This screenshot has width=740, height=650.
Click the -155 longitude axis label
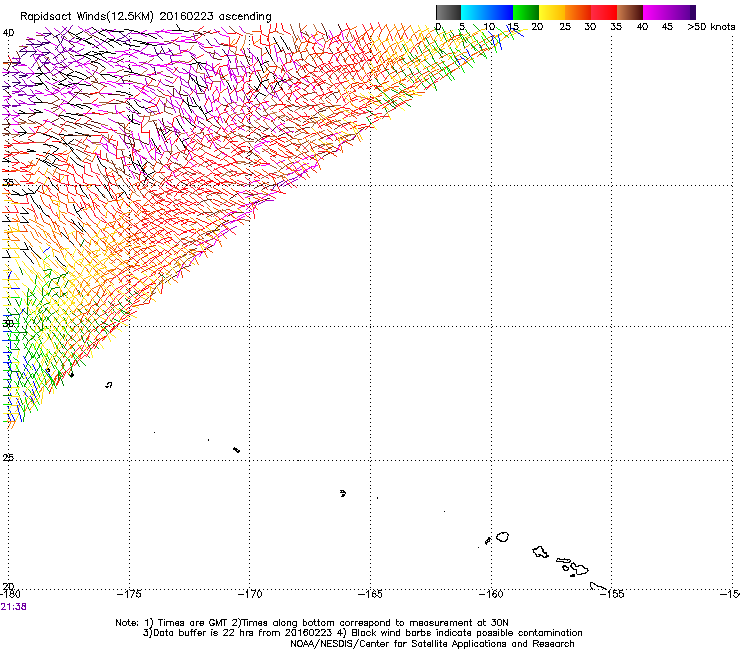click(x=612, y=594)
